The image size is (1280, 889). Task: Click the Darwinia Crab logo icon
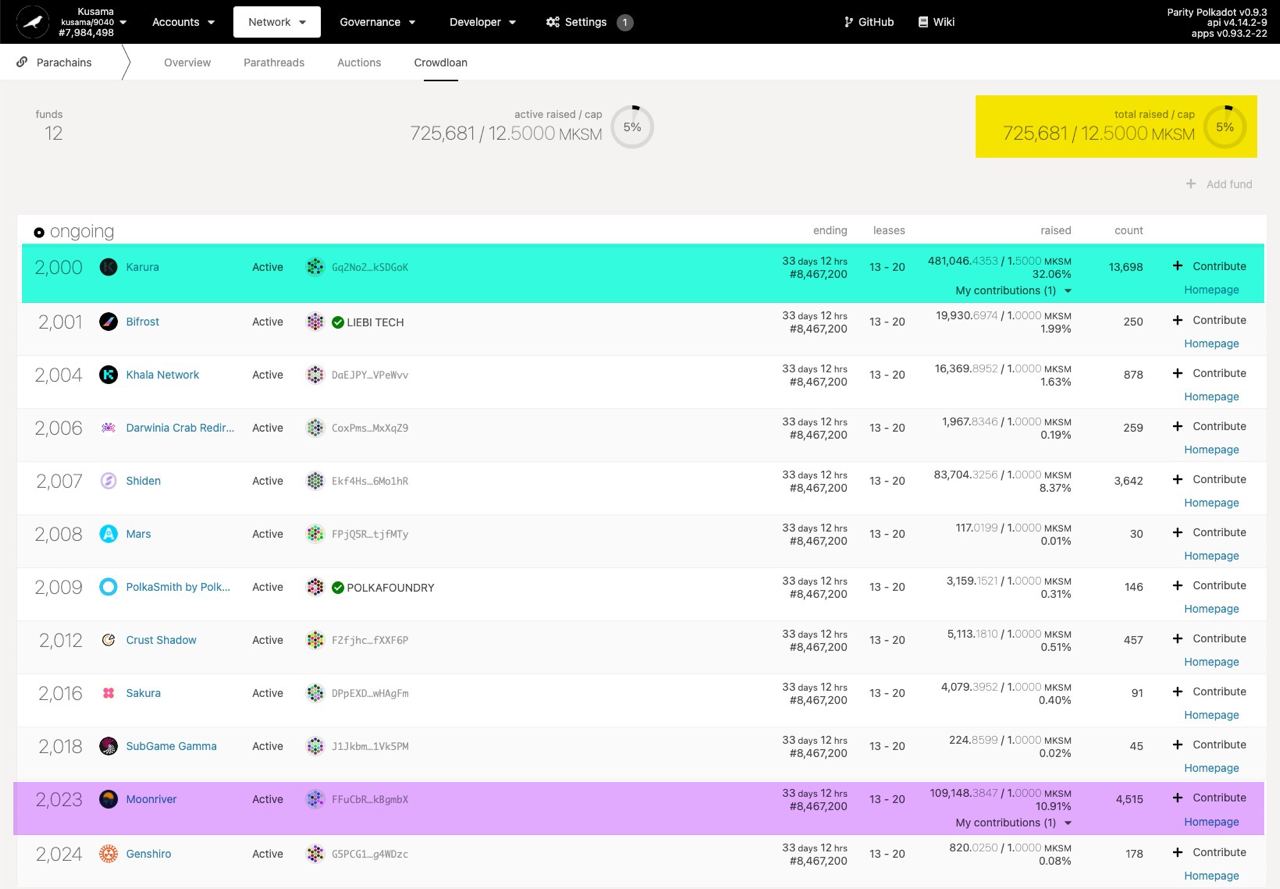[x=109, y=428]
